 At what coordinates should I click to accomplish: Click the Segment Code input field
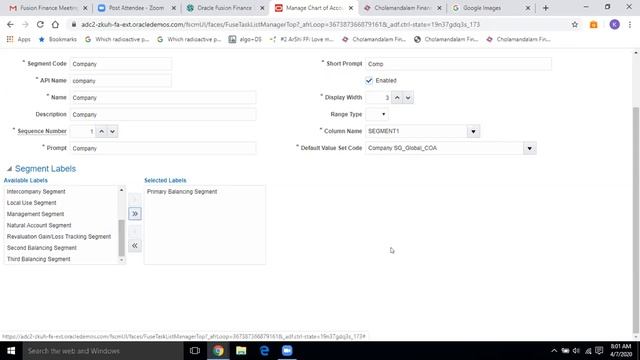coord(121,64)
